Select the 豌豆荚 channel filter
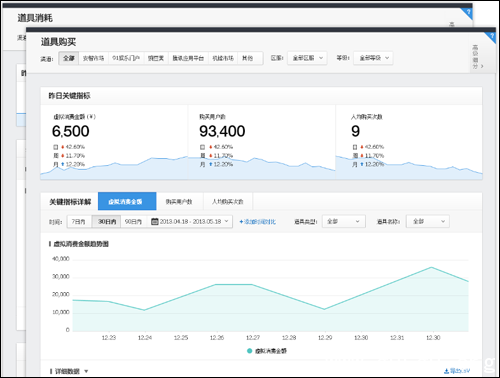500x378 pixels. (156, 58)
